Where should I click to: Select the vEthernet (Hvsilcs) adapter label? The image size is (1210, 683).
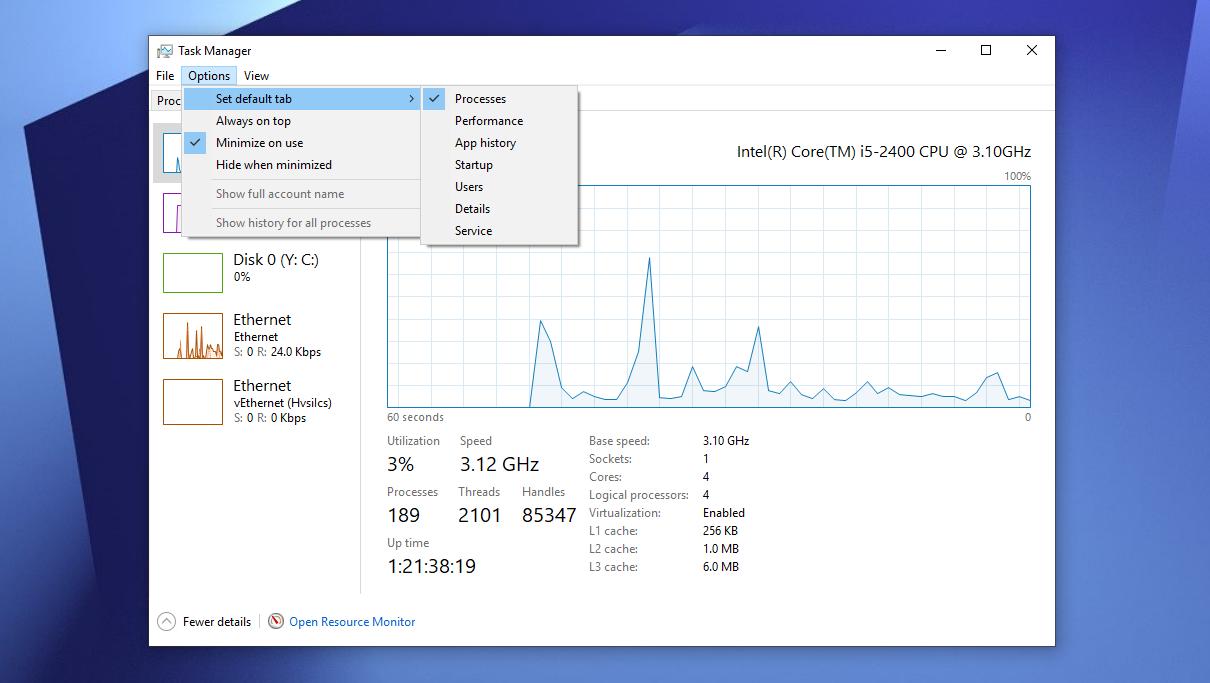(283, 403)
